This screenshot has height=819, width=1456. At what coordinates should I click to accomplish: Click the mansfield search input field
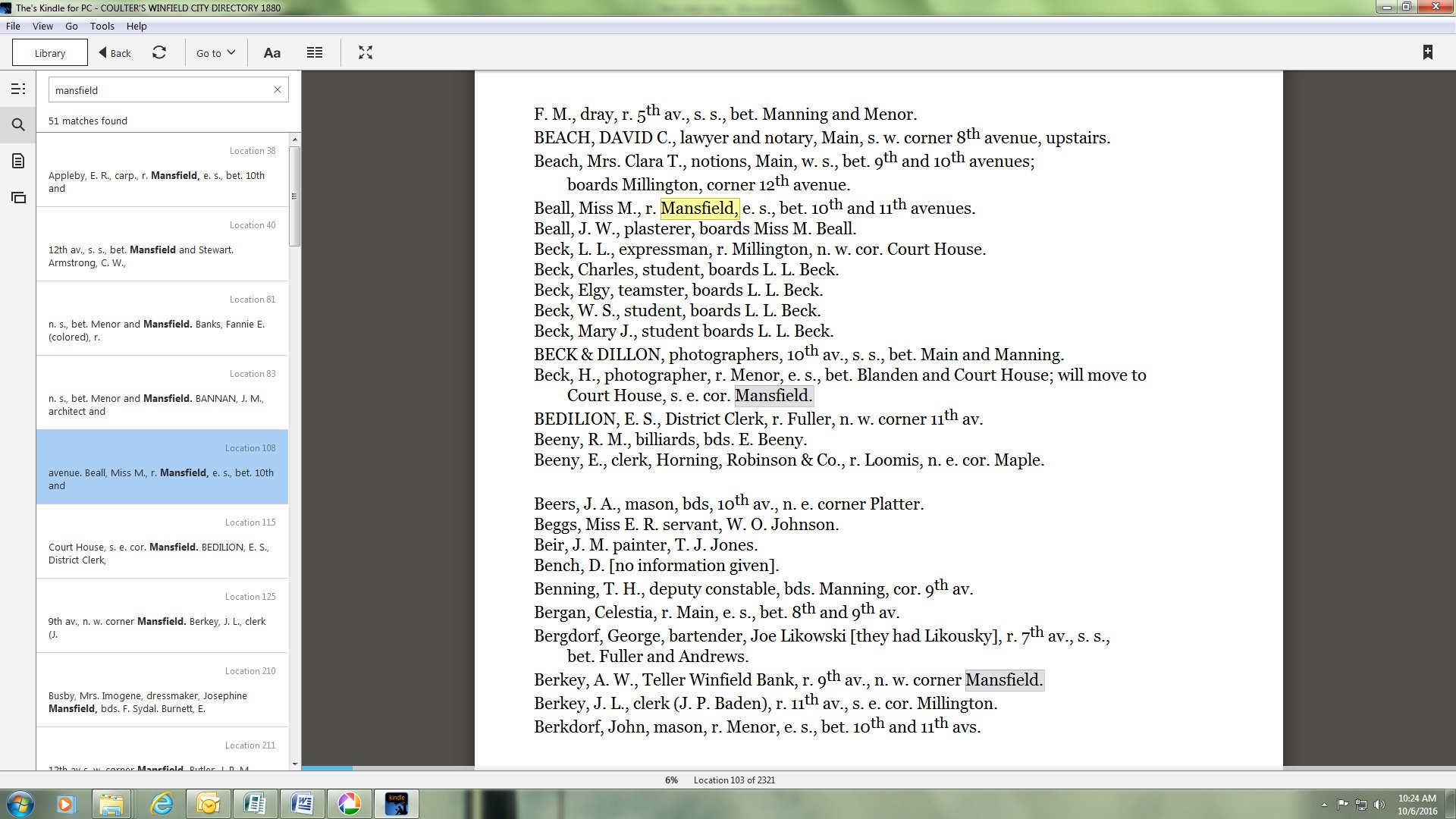[159, 90]
